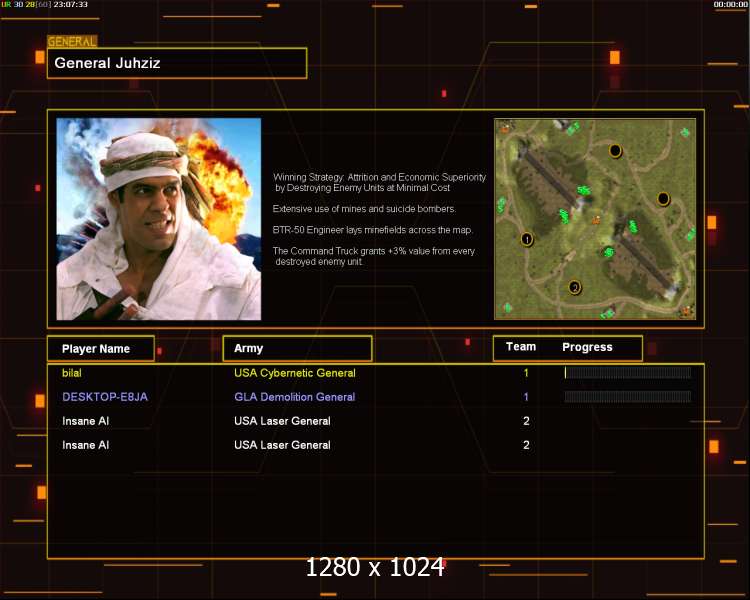Click team number 1 in DESKTOP-E8JA's row
This screenshot has width=750, height=600.
coord(526,397)
